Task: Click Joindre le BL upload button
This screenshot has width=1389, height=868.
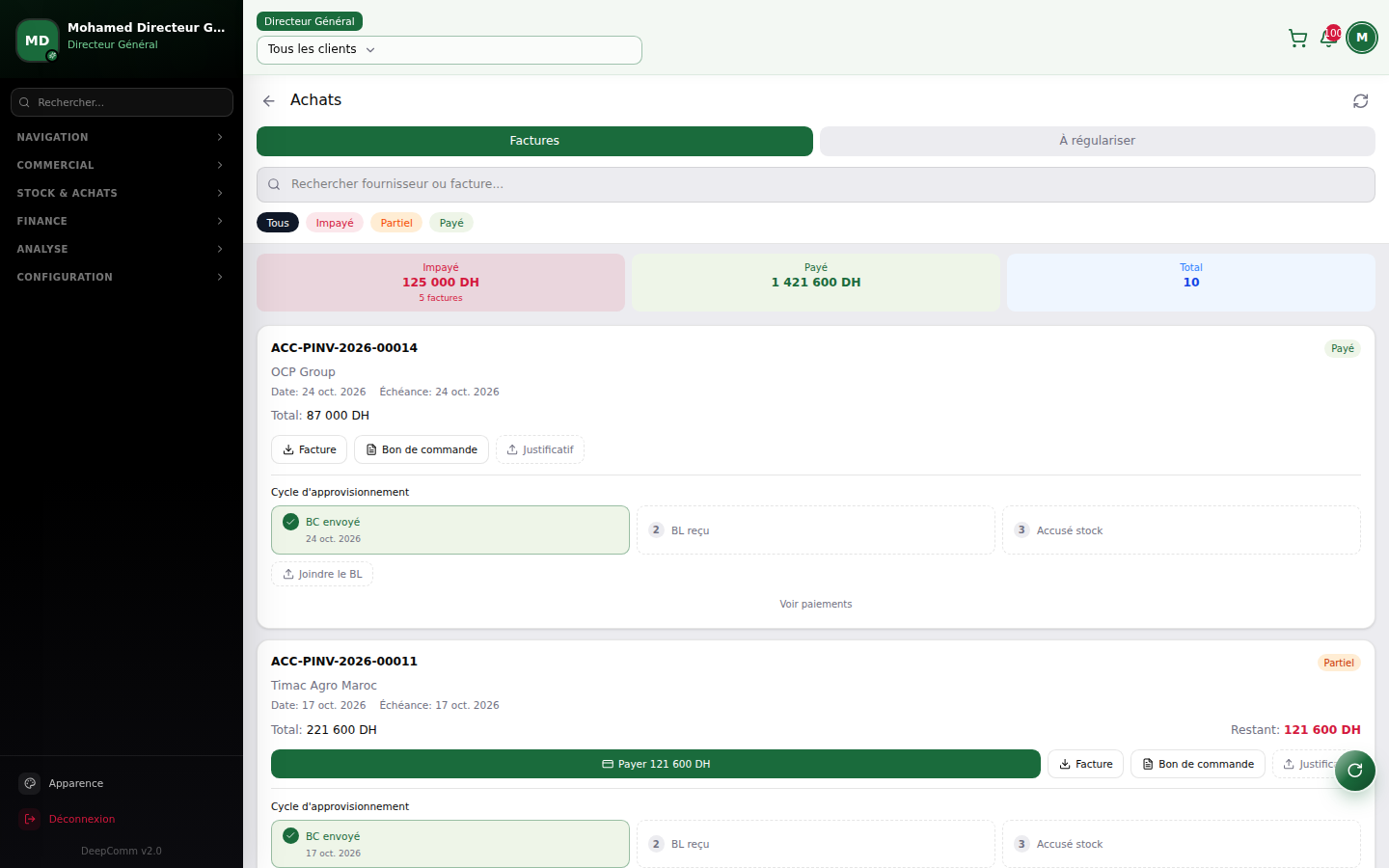Action: (x=322, y=574)
